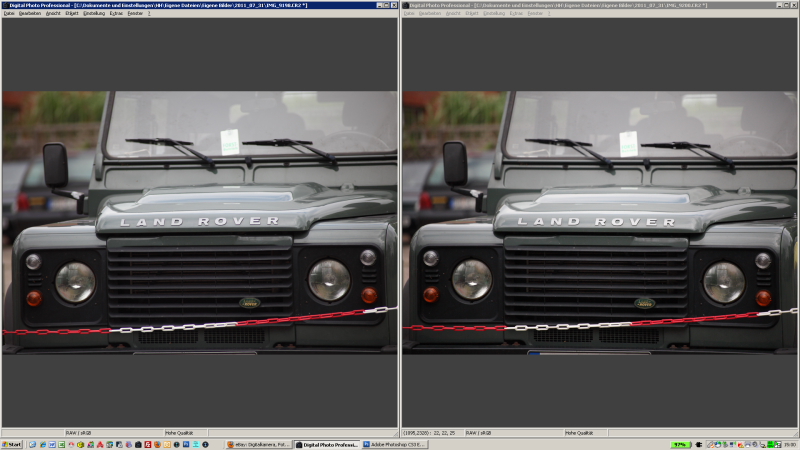Click the red Adobe quick launch icon
Image resolution: width=800 pixels, height=450 pixels.
(x=101, y=445)
